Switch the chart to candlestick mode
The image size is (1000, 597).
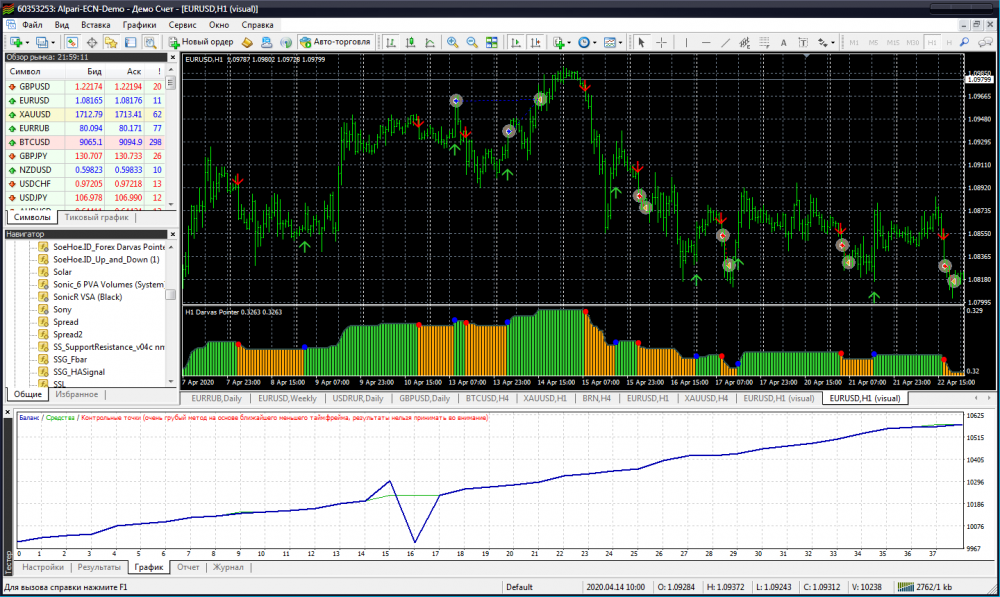click(x=410, y=42)
